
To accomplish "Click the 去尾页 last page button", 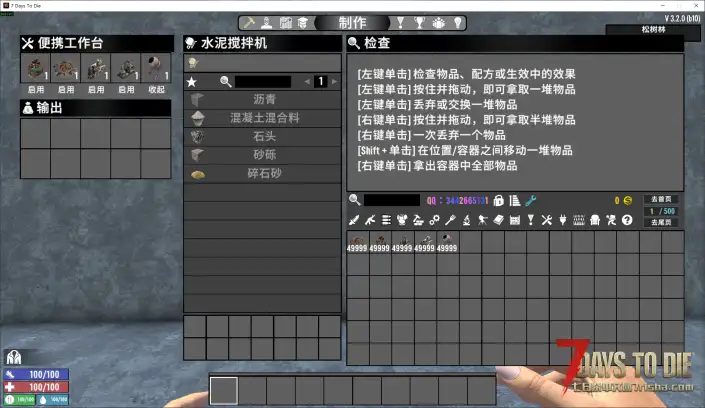I will point(661,222).
